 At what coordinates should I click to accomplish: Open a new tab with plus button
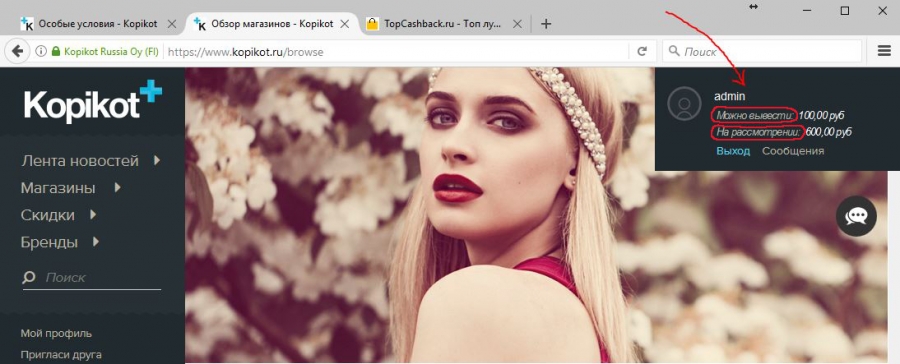546,24
